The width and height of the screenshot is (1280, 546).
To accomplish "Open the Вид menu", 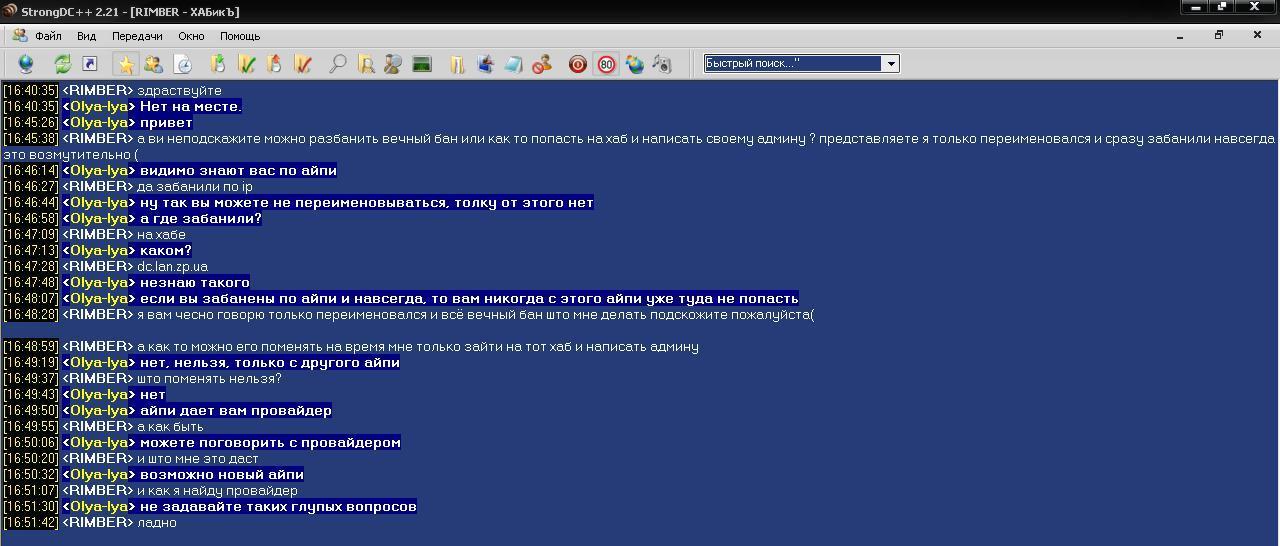I will [86, 36].
